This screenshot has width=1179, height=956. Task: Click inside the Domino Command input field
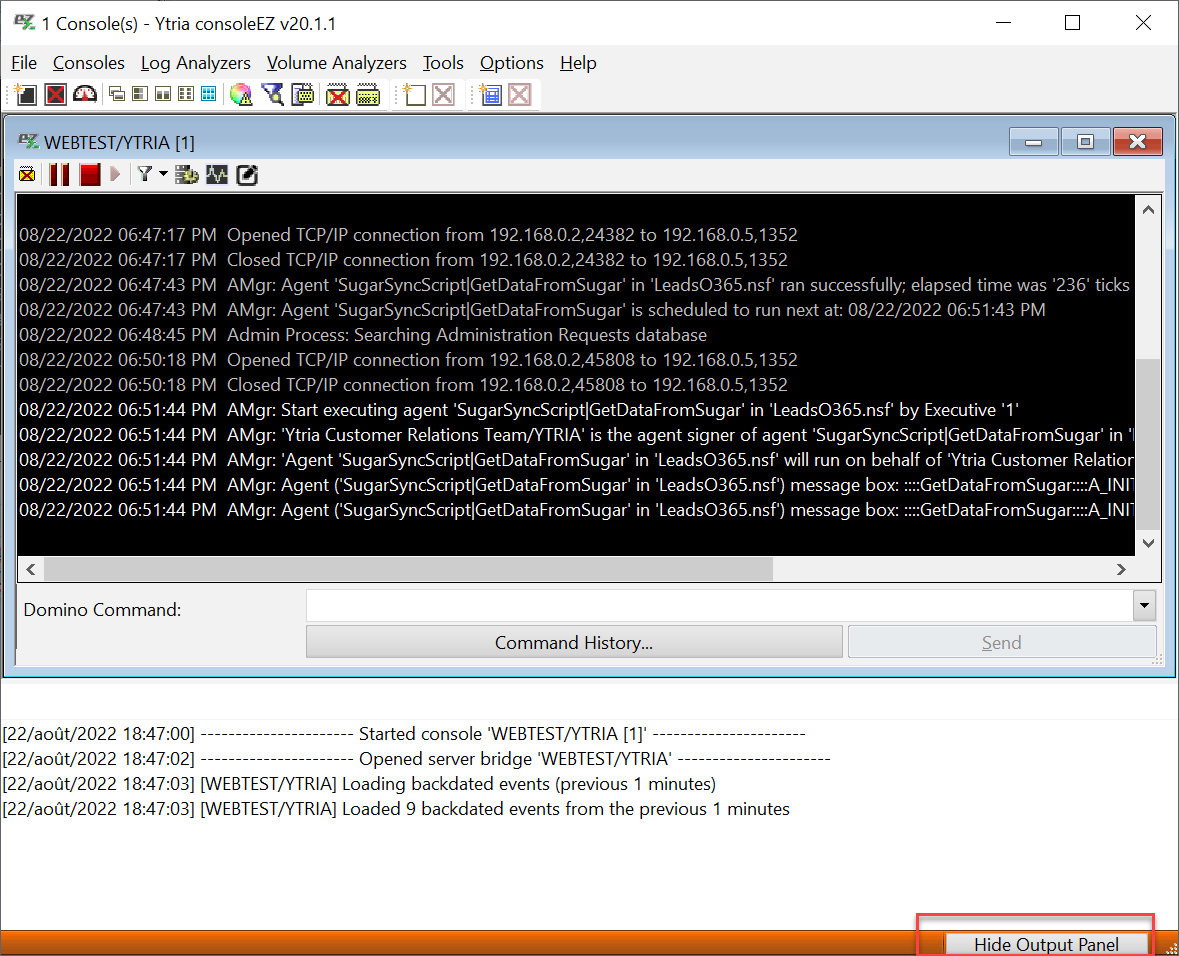718,606
